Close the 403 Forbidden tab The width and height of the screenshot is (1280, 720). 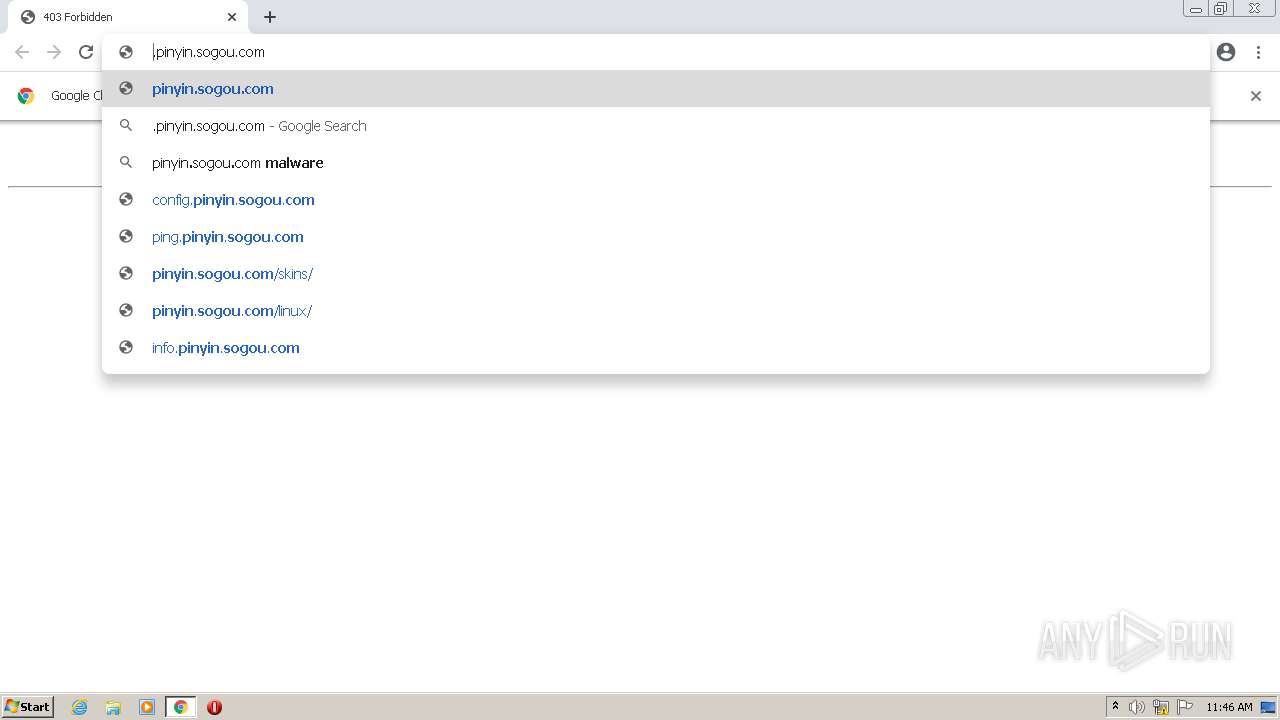pyautogui.click(x=232, y=17)
